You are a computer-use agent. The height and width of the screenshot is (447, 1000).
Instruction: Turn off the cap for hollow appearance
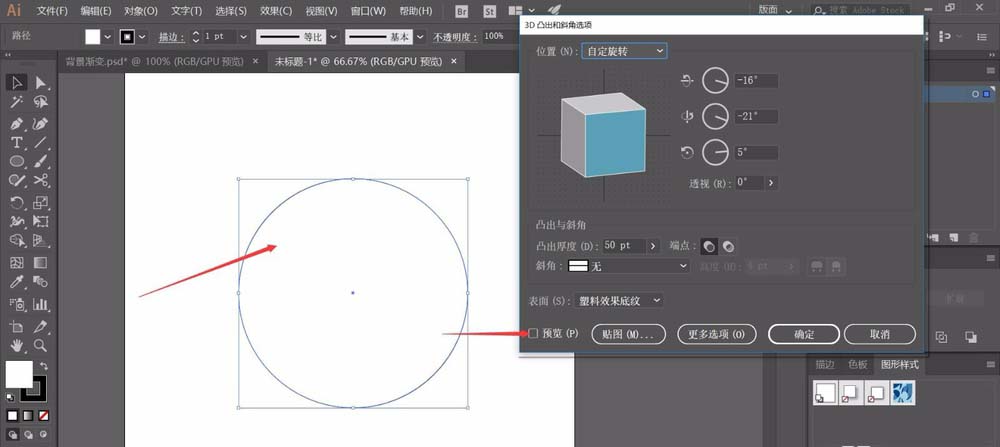pos(729,246)
